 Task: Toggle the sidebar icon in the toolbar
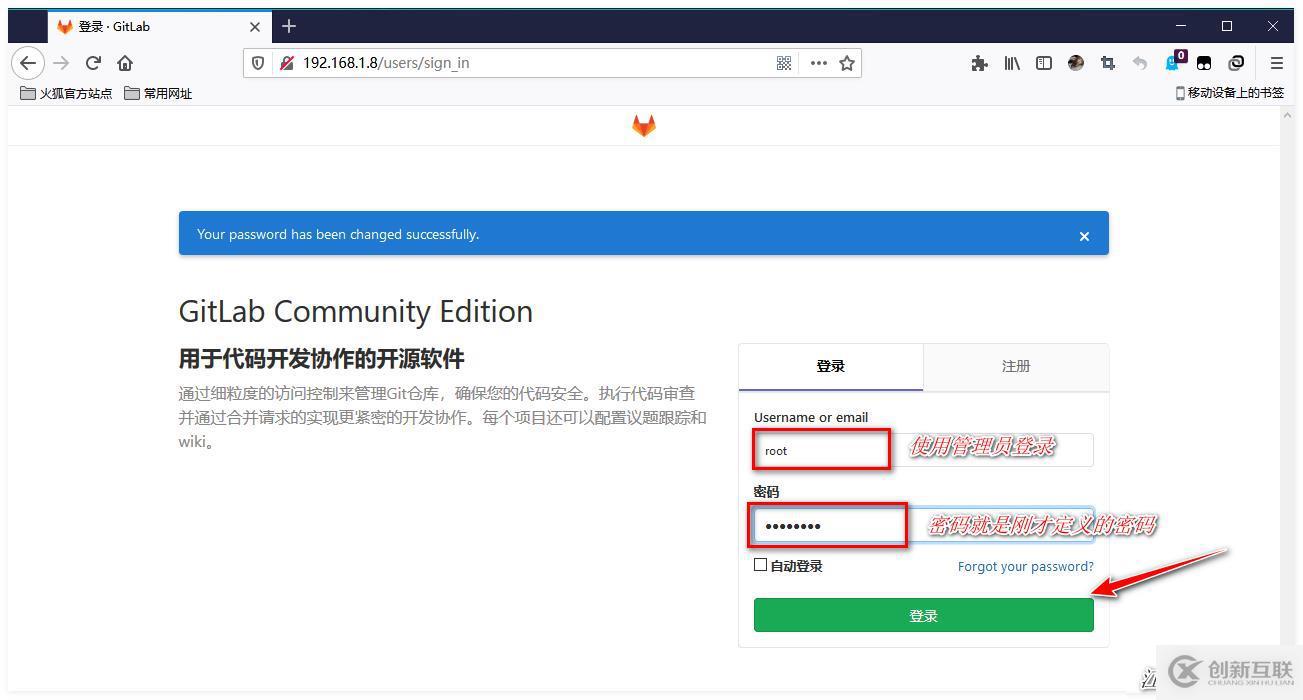click(x=1044, y=62)
